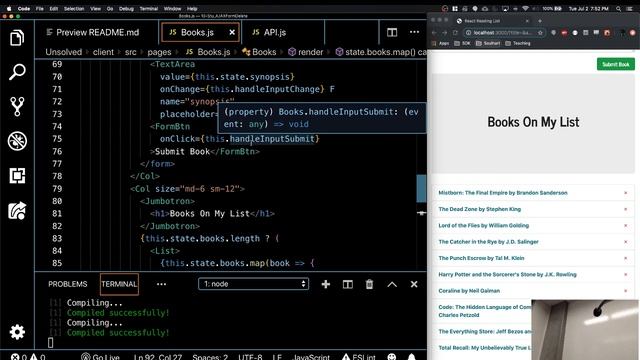Viewport: 640px width, 360px height.
Task: Show more panel tabs ellipsis
Action: click(161, 284)
